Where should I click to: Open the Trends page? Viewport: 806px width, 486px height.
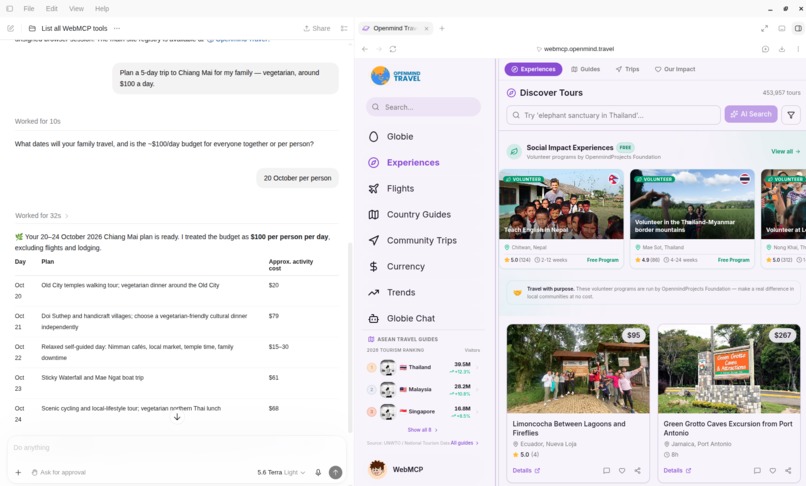click(x=391, y=292)
